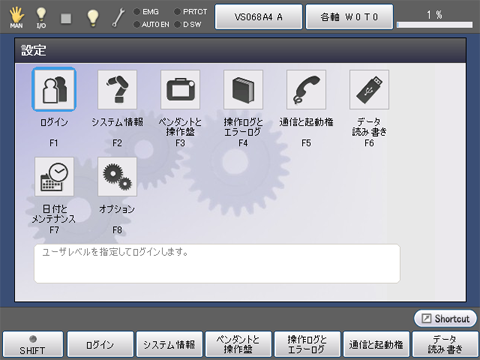Open the VS068A4 A robot selector
Viewport: 480px width, 360px height.
pyautogui.click(x=258, y=17)
